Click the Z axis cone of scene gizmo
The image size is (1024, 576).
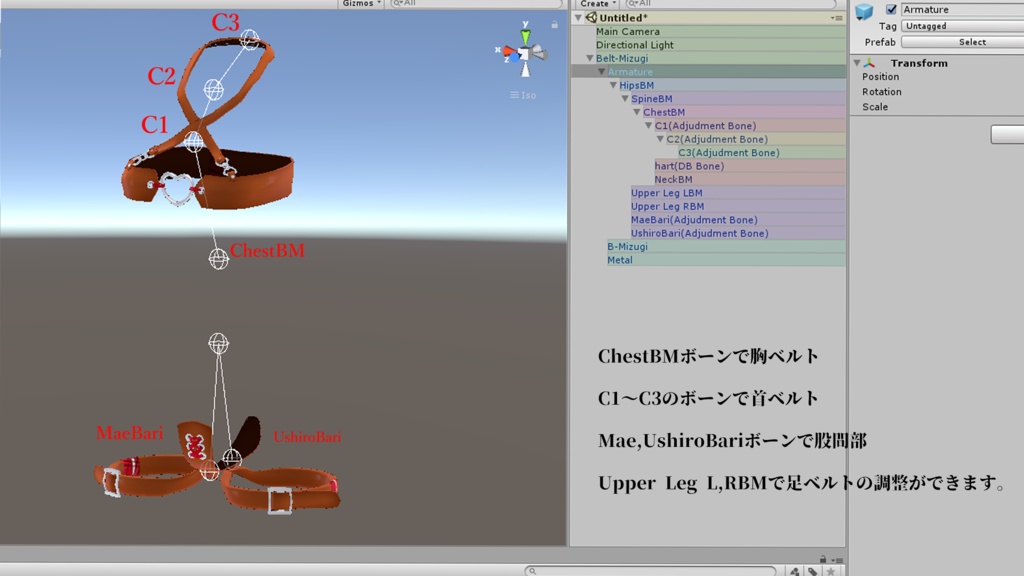514,59
